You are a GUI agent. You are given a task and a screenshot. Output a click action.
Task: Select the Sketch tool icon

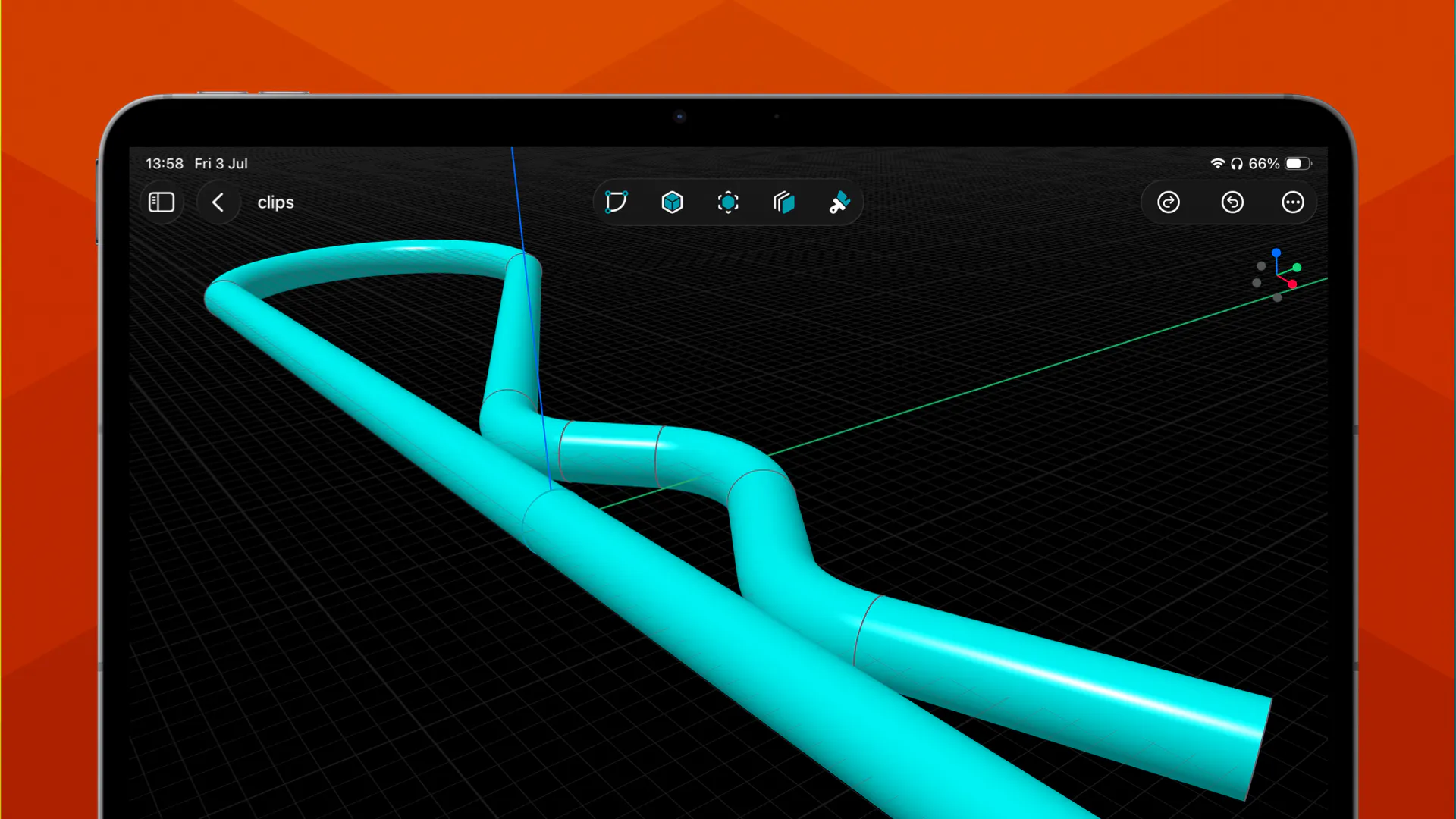(x=616, y=202)
